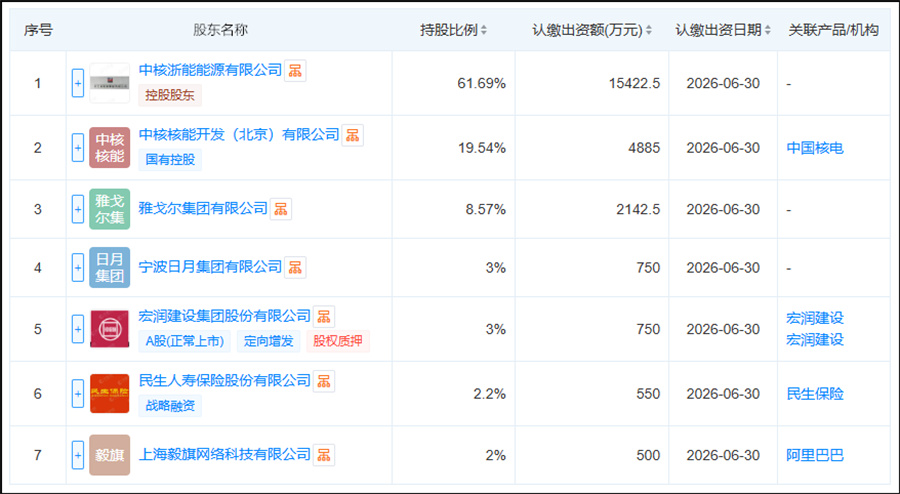Image resolution: width=900 pixels, height=494 pixels.
Task: Open equity structure icon for 上海毅旗网络科技有限公司
Action: coord(324,455)
